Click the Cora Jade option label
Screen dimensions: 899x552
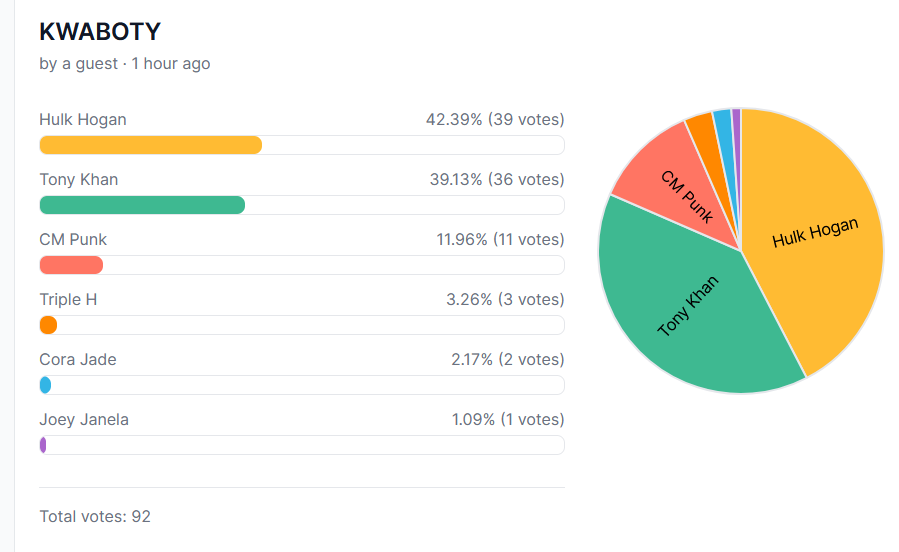[x=78, y=360]
